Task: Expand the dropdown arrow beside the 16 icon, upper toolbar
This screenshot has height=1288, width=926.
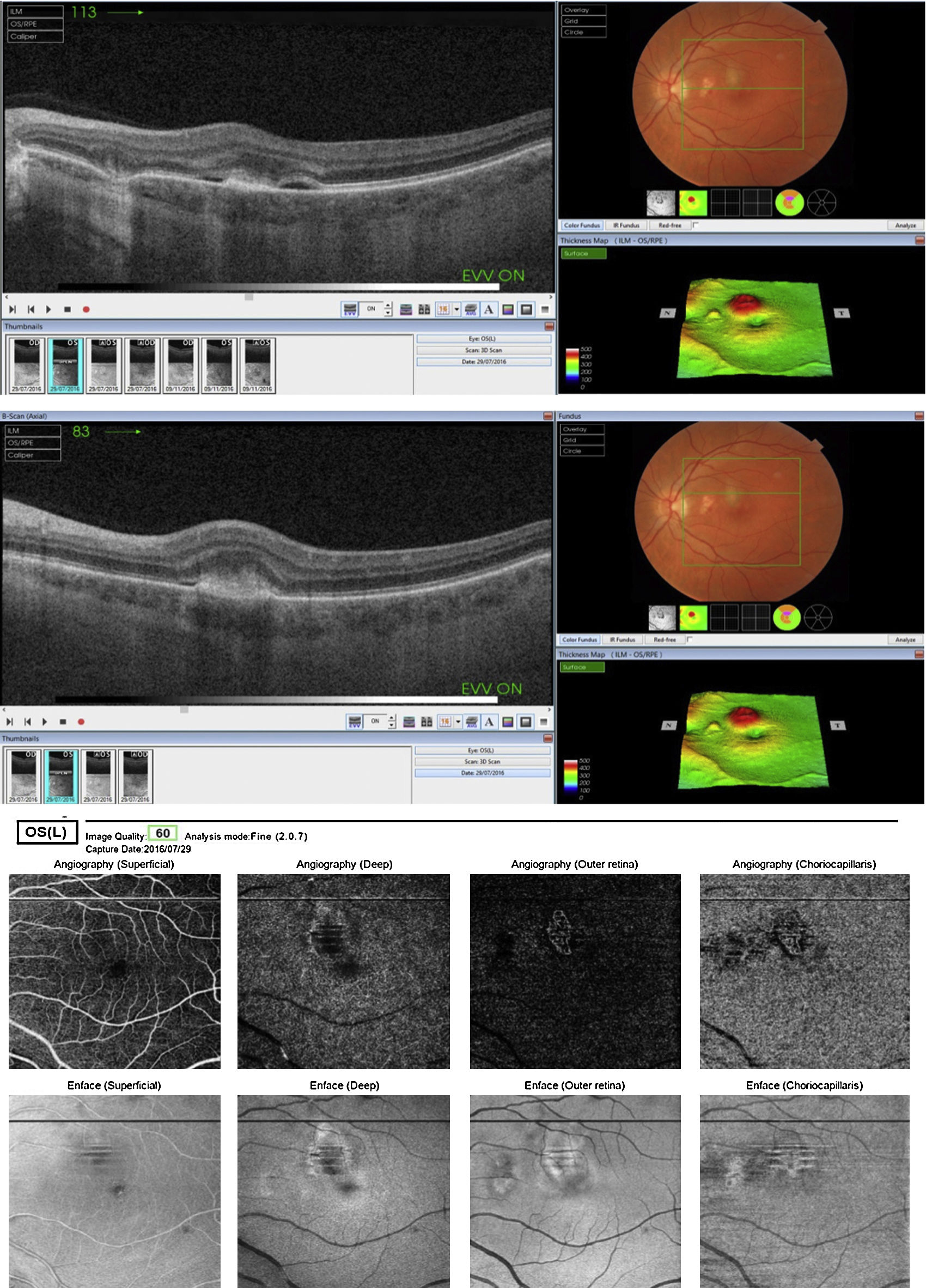Action: pos(457,309)
